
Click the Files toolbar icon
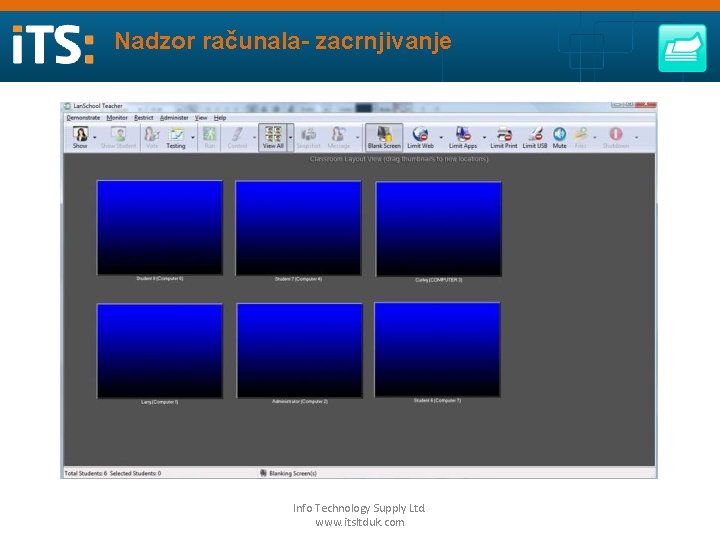pyautogui.click(x=580, y=137)
